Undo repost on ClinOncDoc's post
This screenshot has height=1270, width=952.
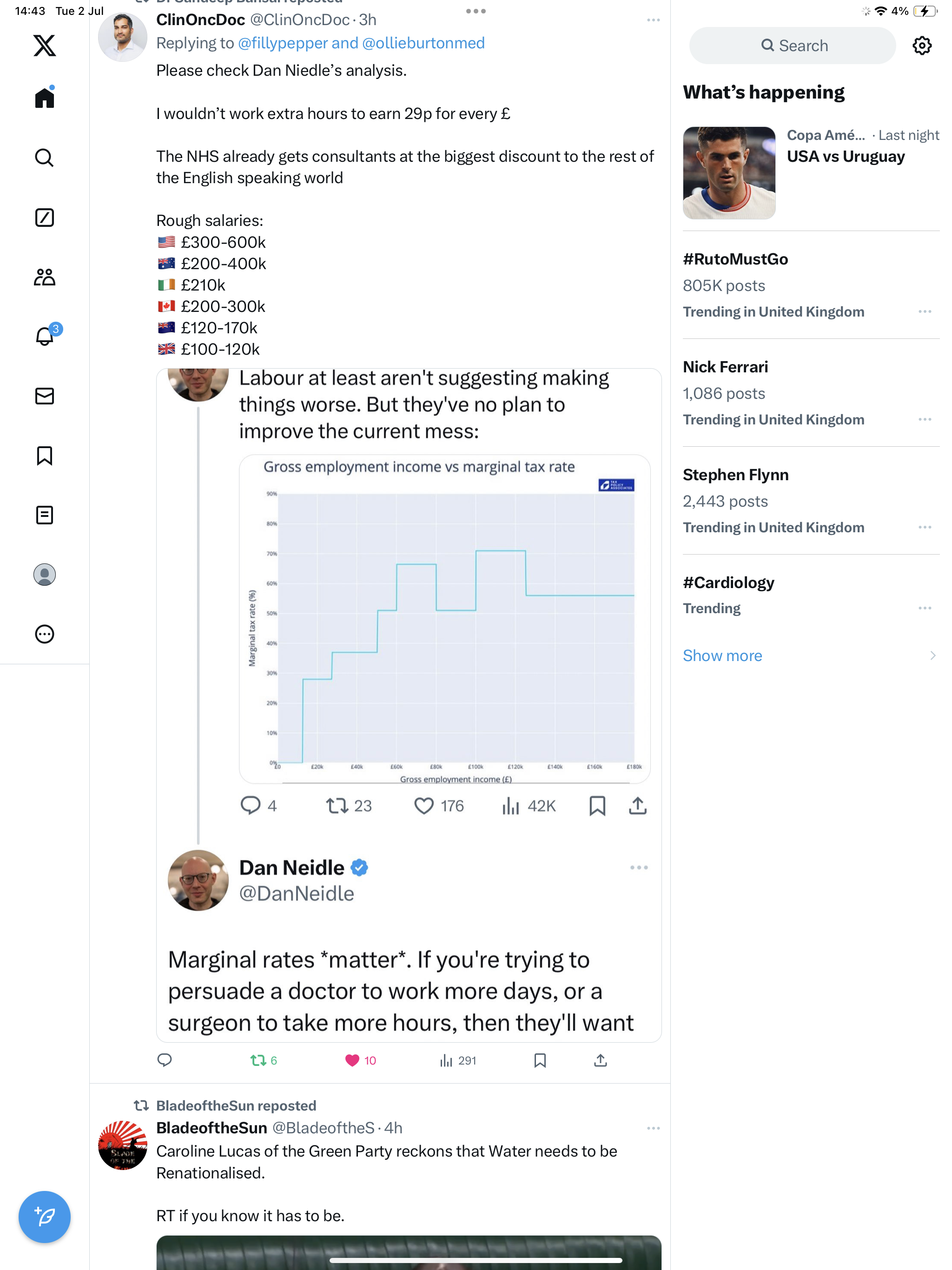tap(258, 1060)
